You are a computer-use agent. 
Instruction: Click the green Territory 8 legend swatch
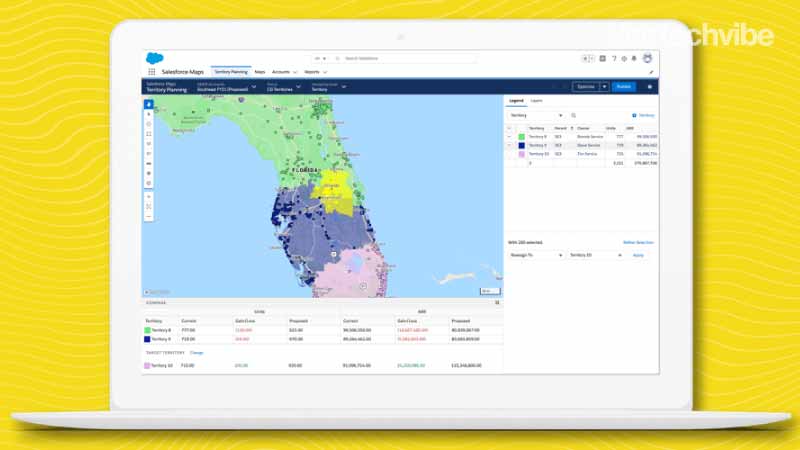tap(521, 137)
